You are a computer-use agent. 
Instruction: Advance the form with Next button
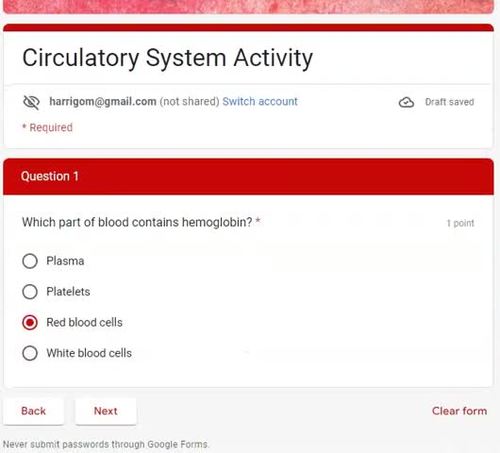point(106,411)
